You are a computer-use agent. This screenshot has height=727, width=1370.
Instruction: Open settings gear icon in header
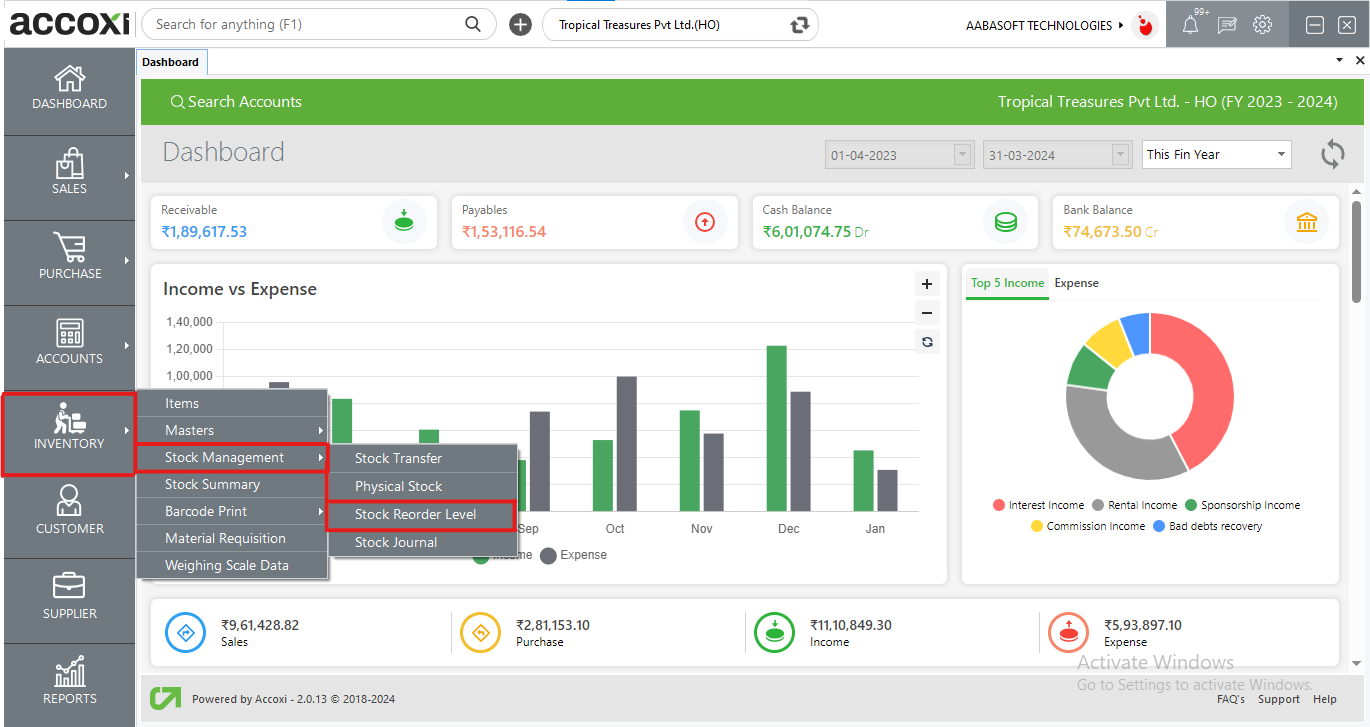point(1263,25)
